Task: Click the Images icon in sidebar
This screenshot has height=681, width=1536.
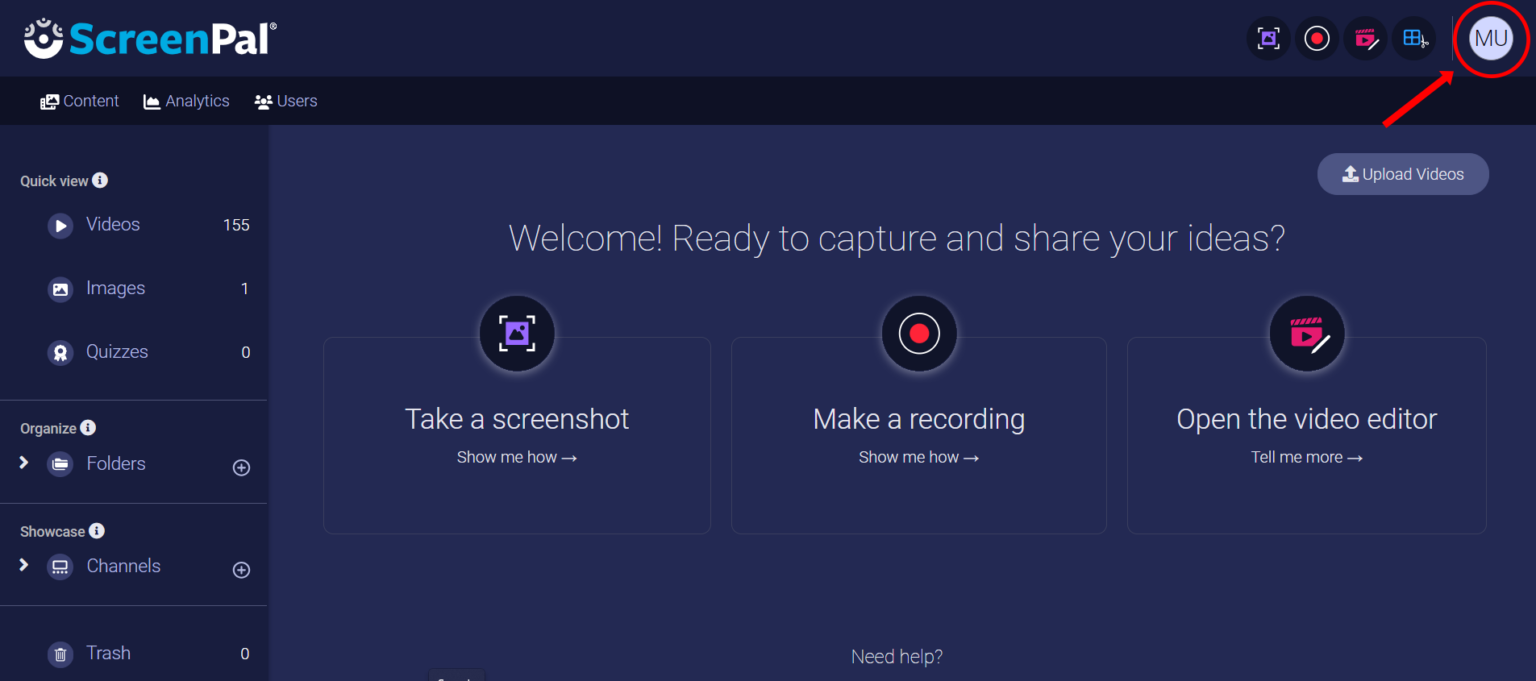Action: (x=61, y=289)
